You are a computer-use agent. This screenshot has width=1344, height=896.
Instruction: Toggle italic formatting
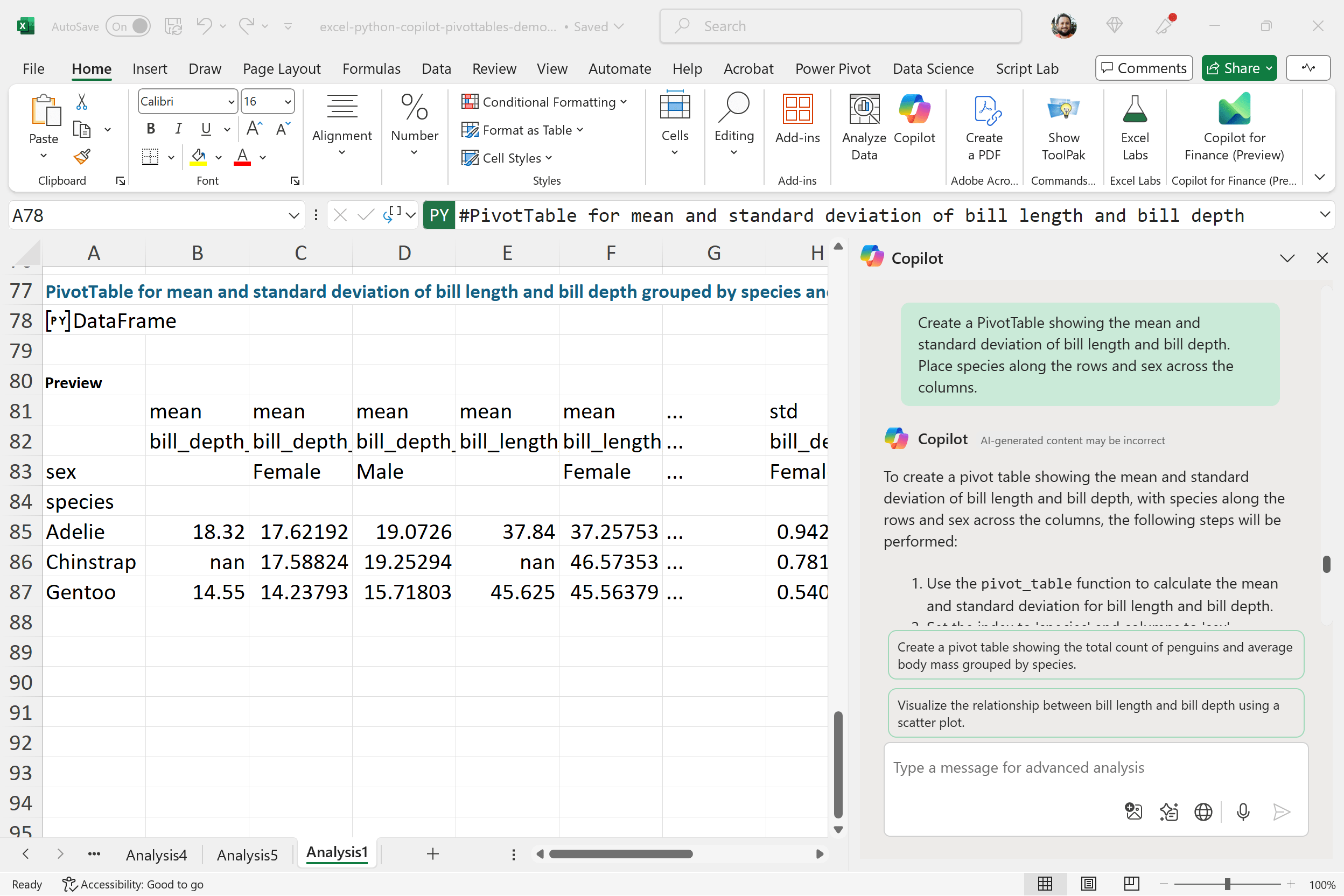coord(178,129)
